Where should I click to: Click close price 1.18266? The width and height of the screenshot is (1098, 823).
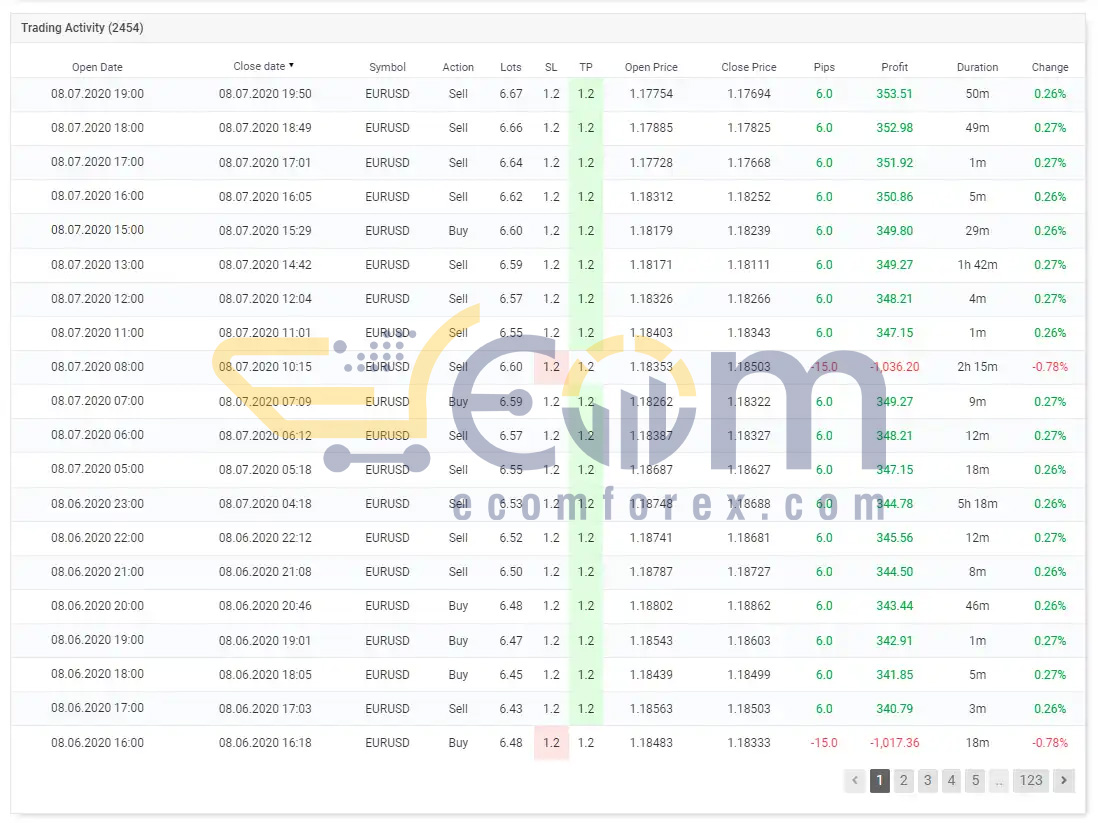749,299
